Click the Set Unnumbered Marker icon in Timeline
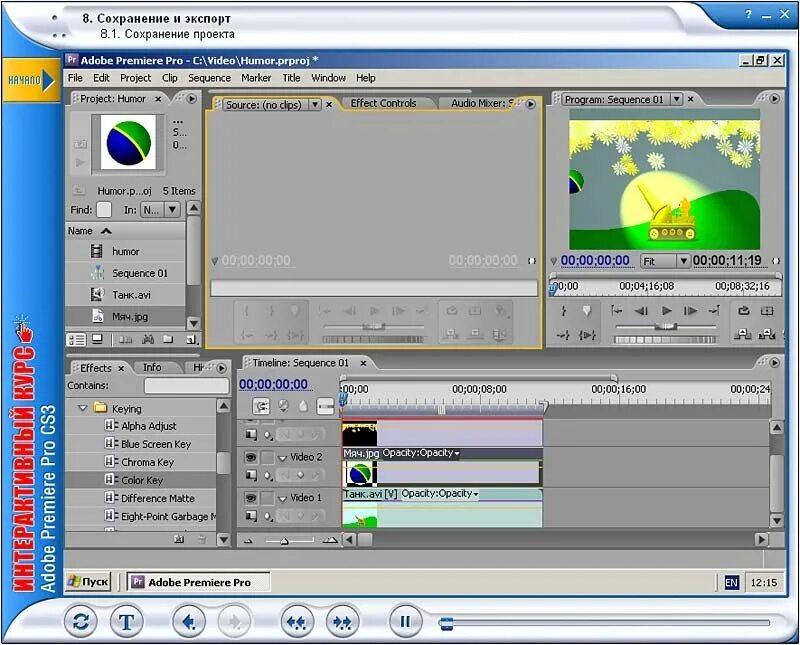 [303, 406]
